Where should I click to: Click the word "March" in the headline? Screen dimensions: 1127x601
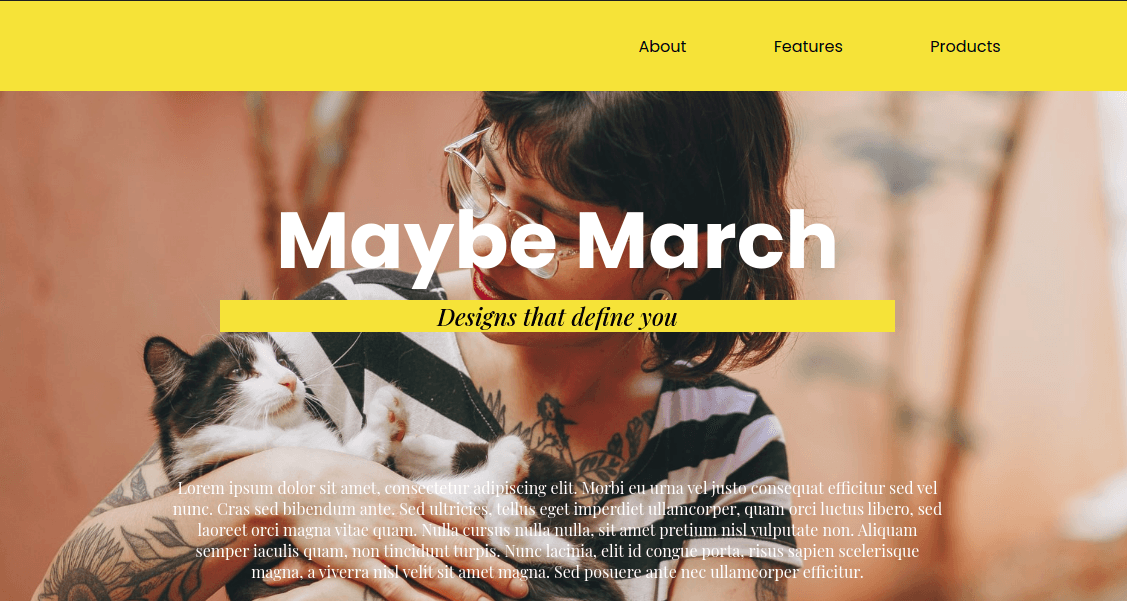tap(707, 239)
